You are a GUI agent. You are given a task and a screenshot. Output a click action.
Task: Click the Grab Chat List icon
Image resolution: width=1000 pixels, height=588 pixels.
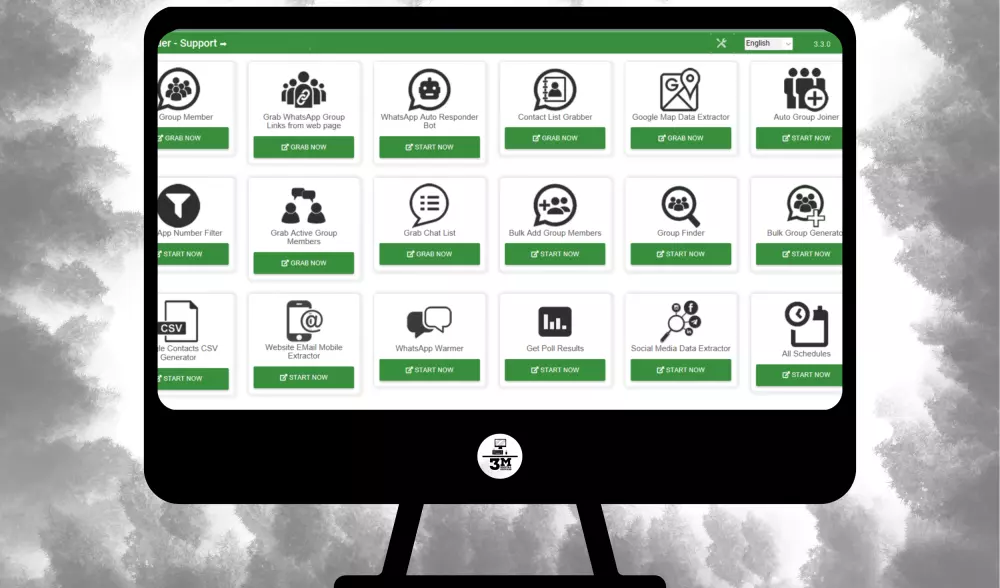(x=429, y=205)
